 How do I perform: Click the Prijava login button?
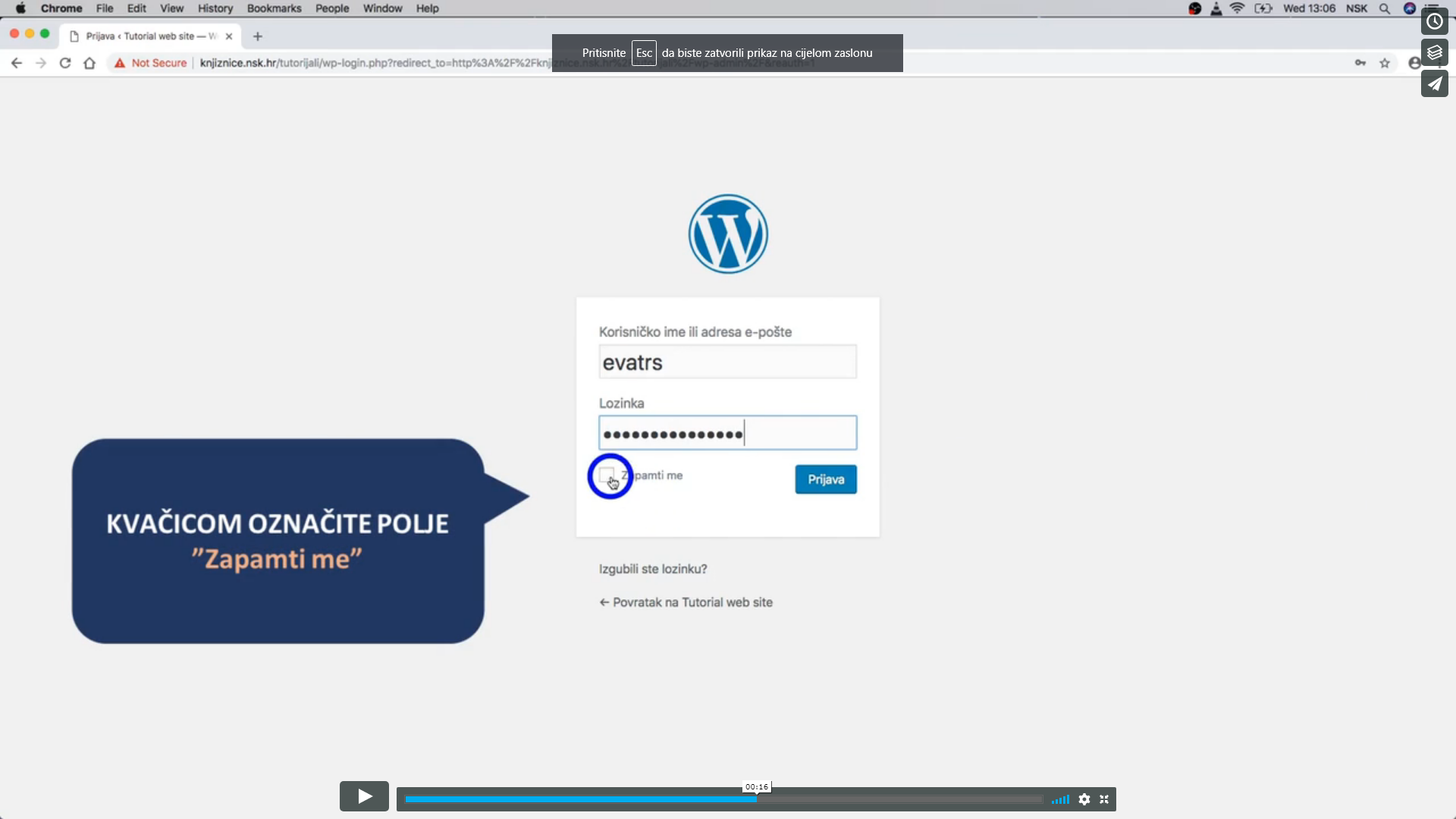tap(826, 479)
